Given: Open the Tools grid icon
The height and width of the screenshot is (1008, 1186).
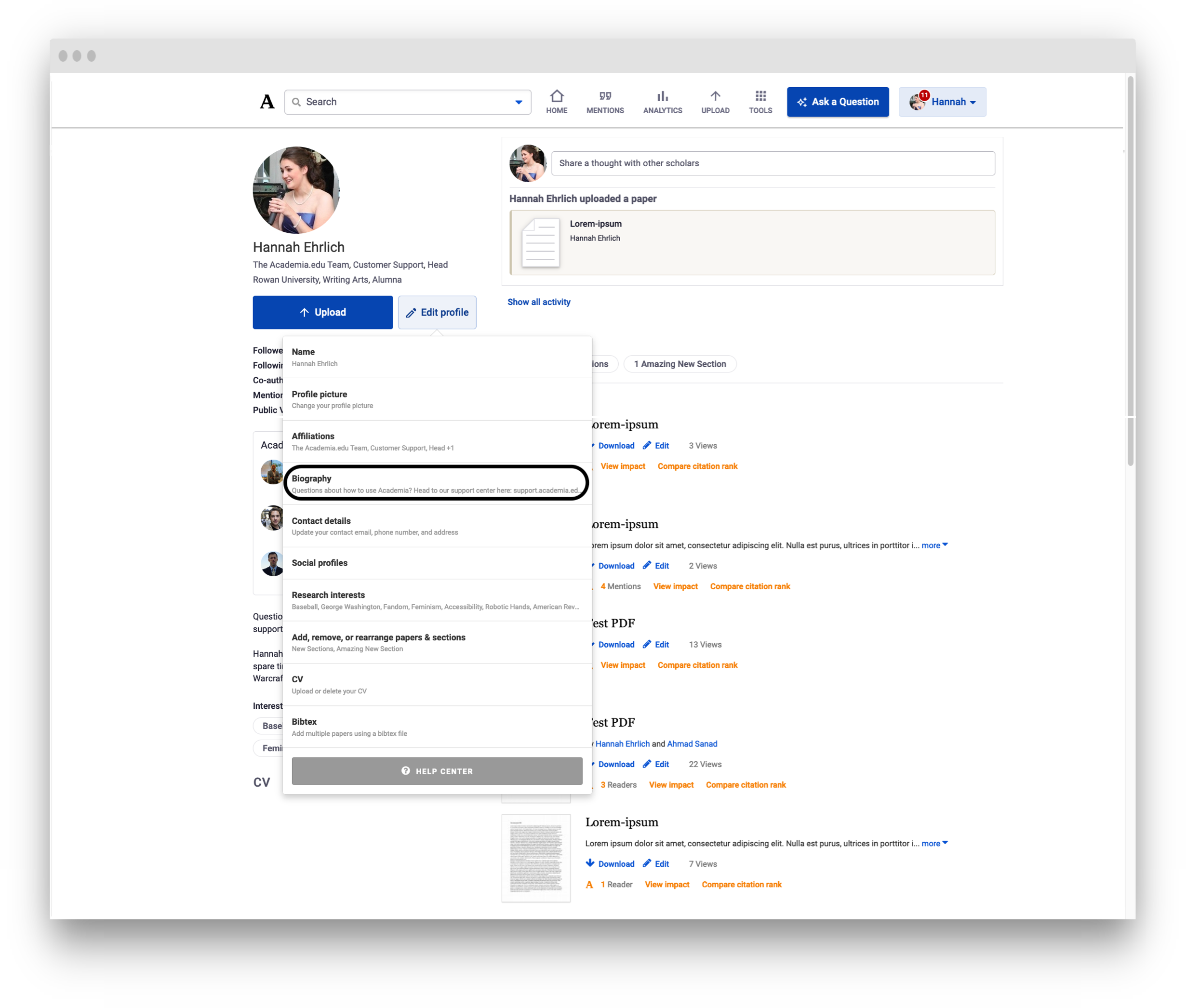Looking at the screenshot, I should coord(760,96).
